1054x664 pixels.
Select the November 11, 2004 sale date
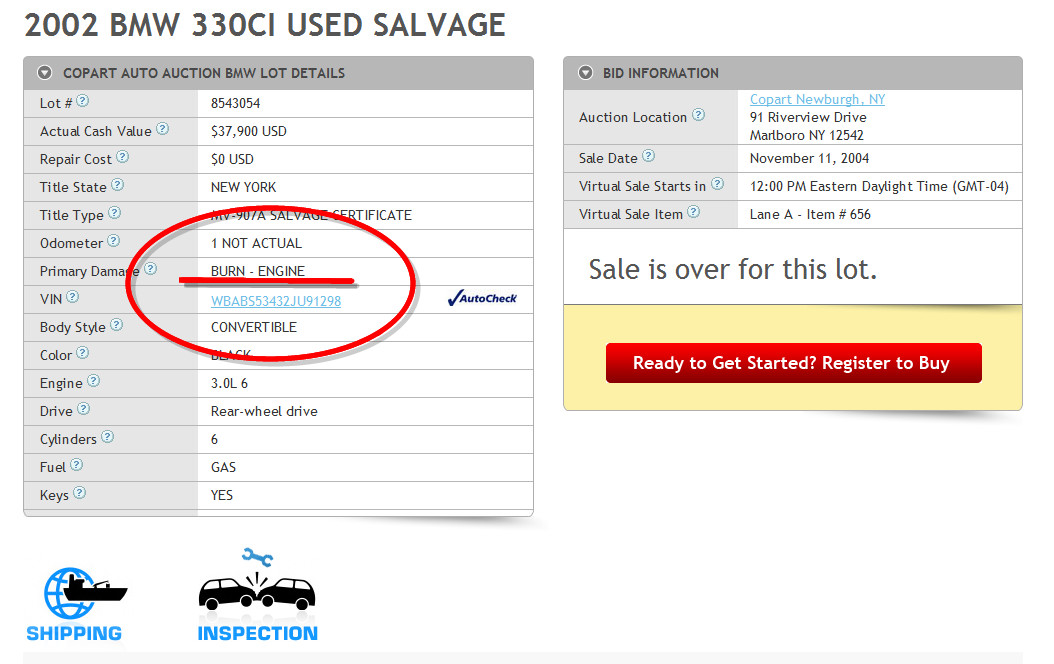pos(809,159)
